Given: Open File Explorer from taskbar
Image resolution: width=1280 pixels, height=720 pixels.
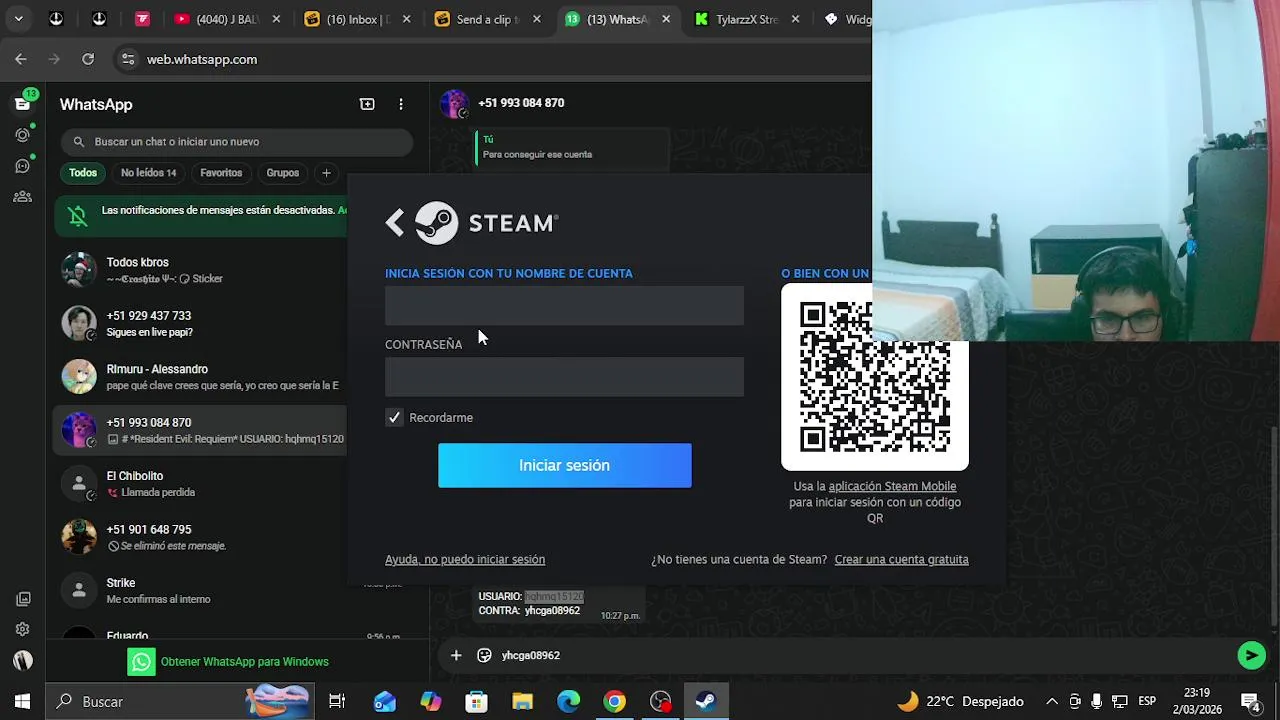Looking at the screenshot, I should pos(523,702).
